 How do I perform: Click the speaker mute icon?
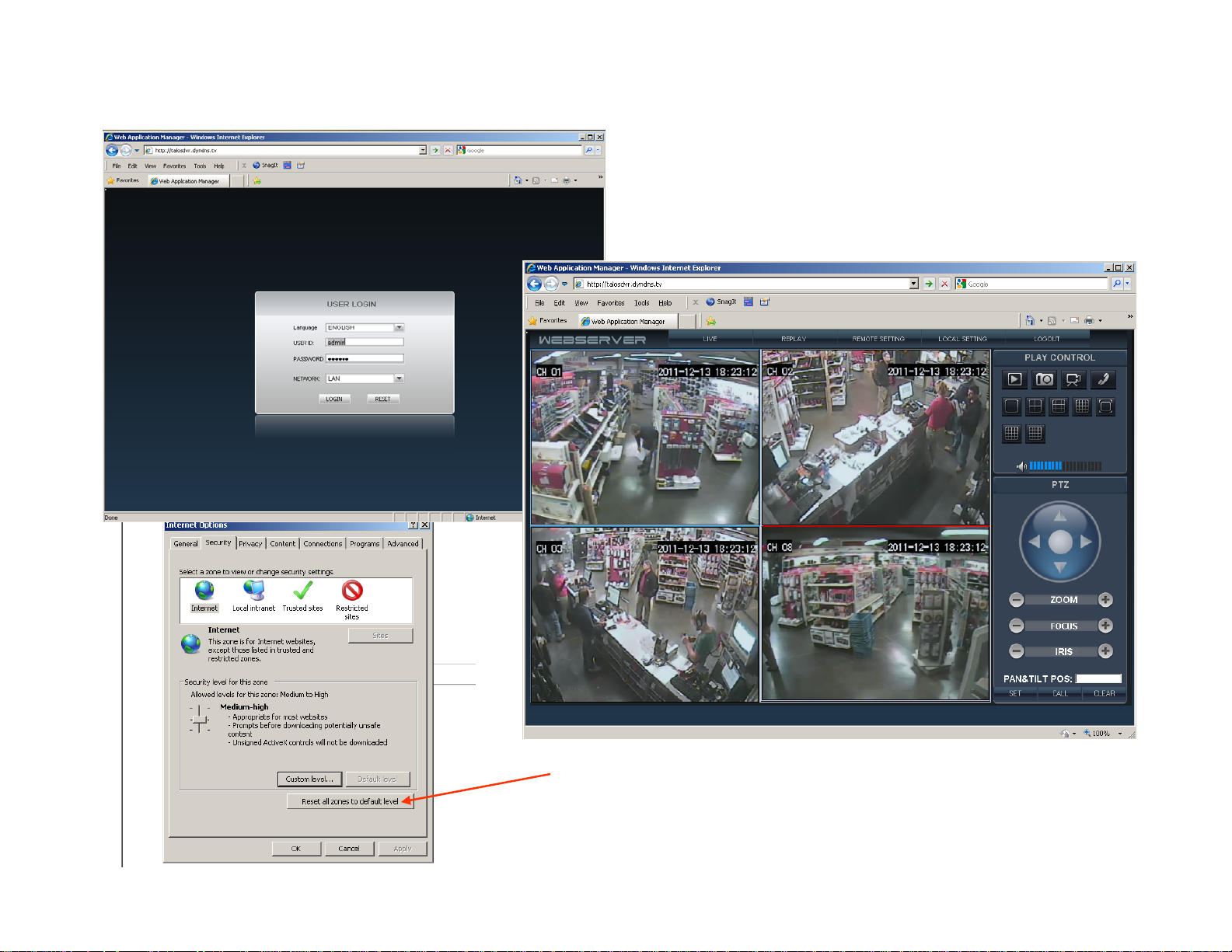1021,466
